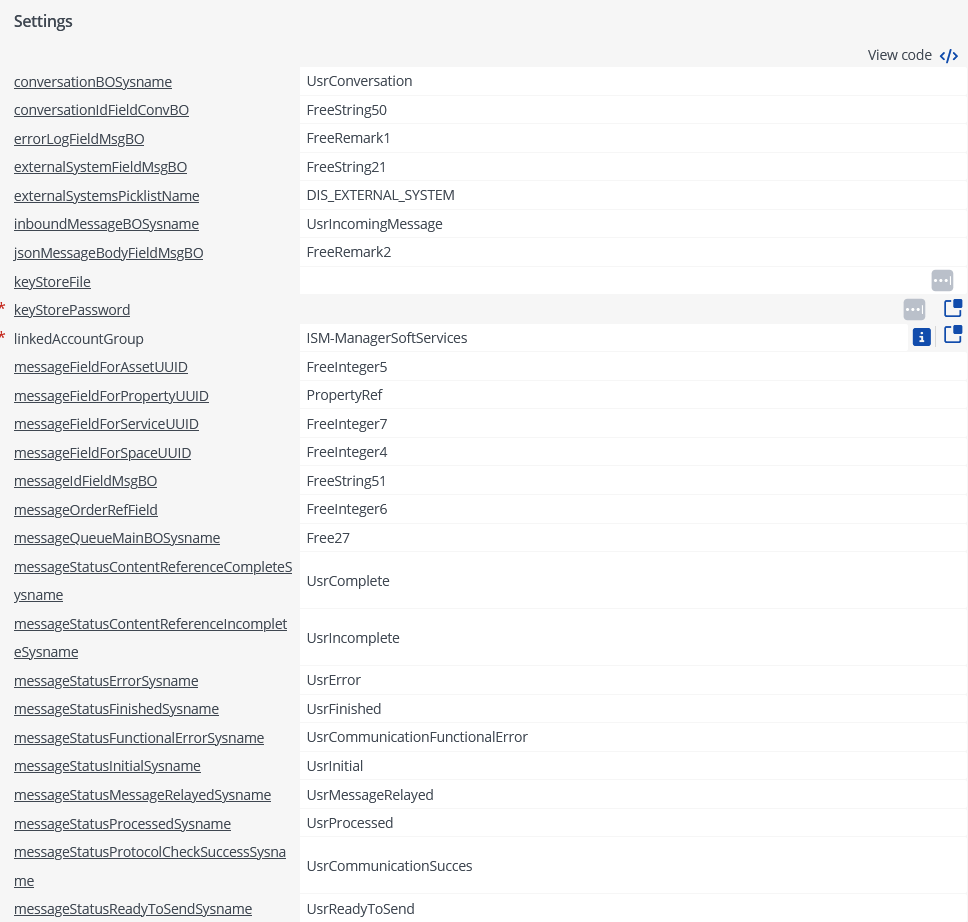Click the blue square pop-out icon for linkedAccountGroup
The height and width of the screenshot is (922, 968).
[x=953, y=334]
